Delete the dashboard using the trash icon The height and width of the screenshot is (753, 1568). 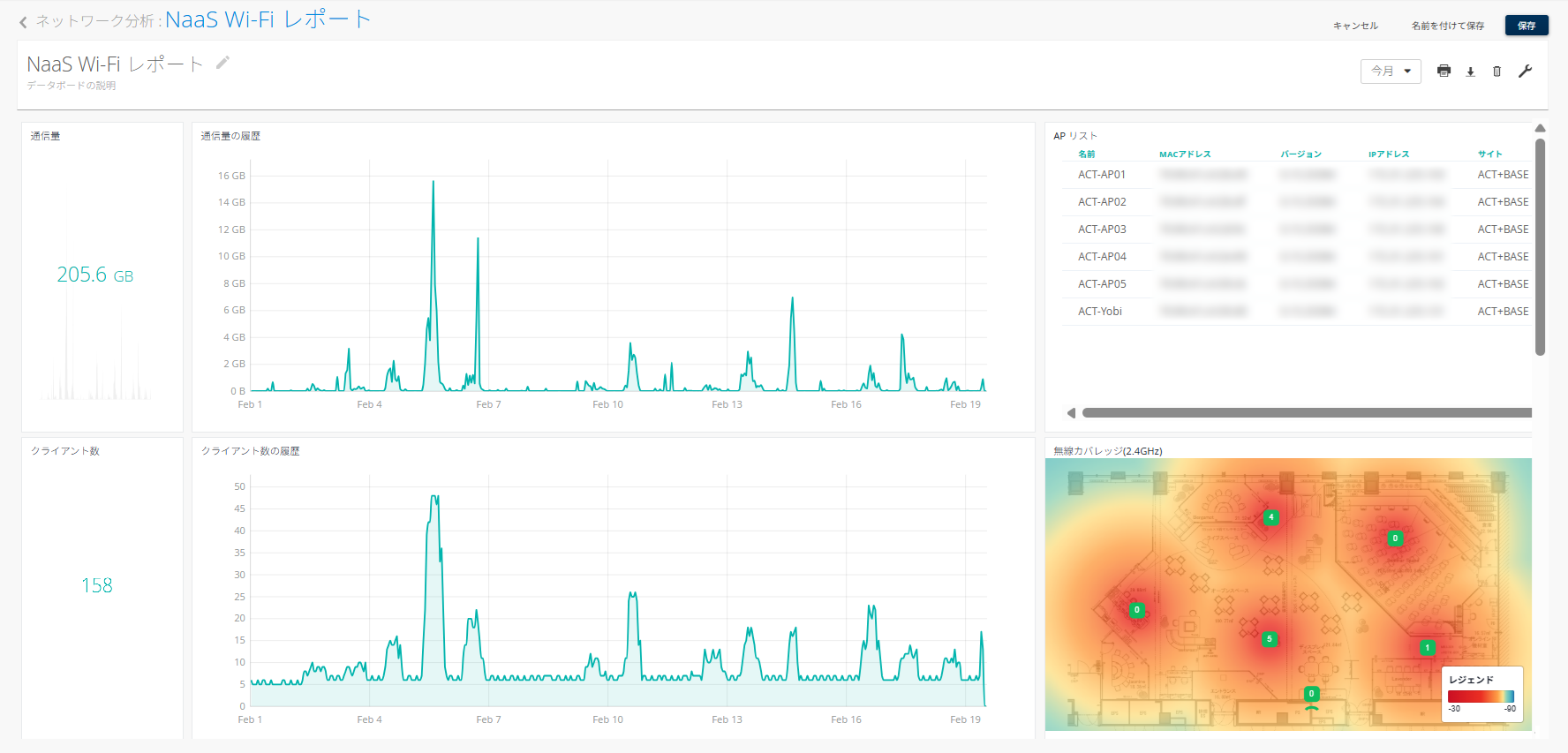[x=1496, y=72]
